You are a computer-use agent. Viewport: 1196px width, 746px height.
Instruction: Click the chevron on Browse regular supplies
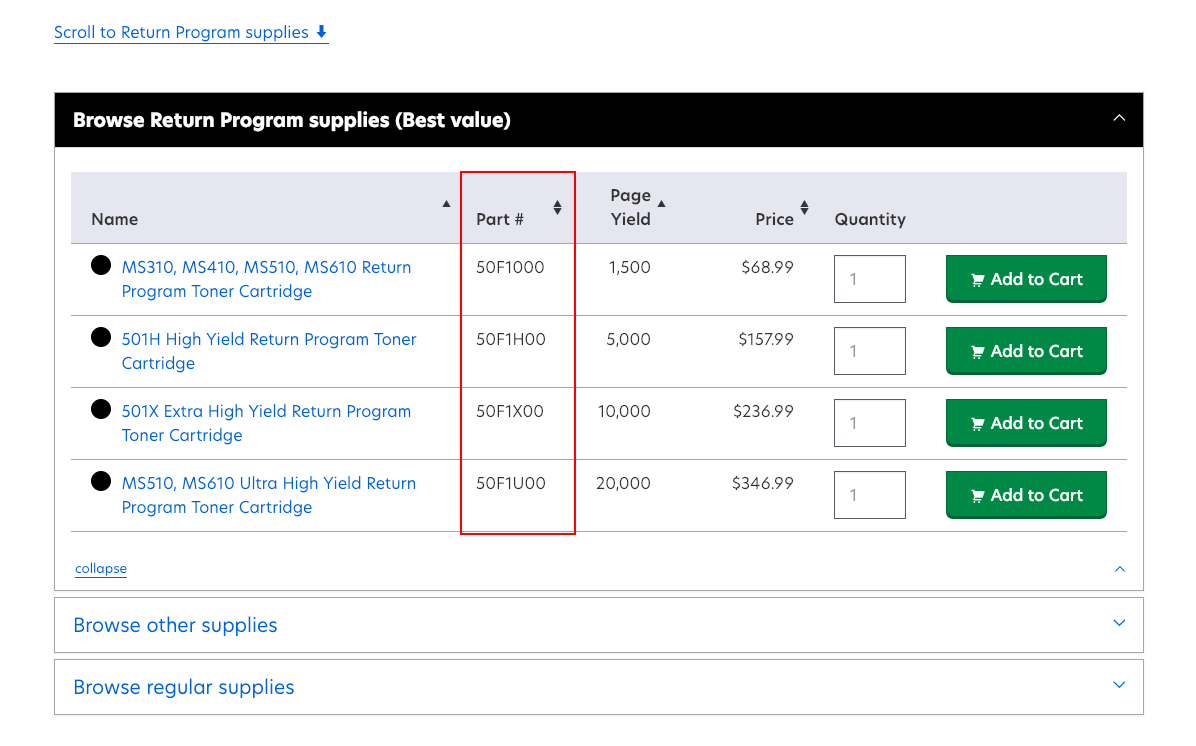(x=1119, y=685)
